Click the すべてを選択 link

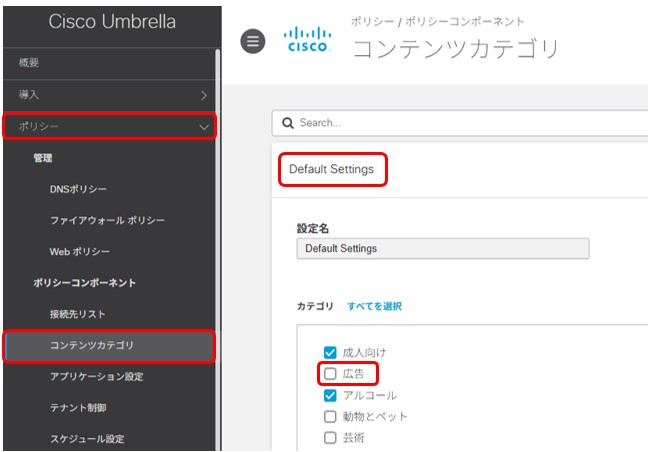pos(375,306)
